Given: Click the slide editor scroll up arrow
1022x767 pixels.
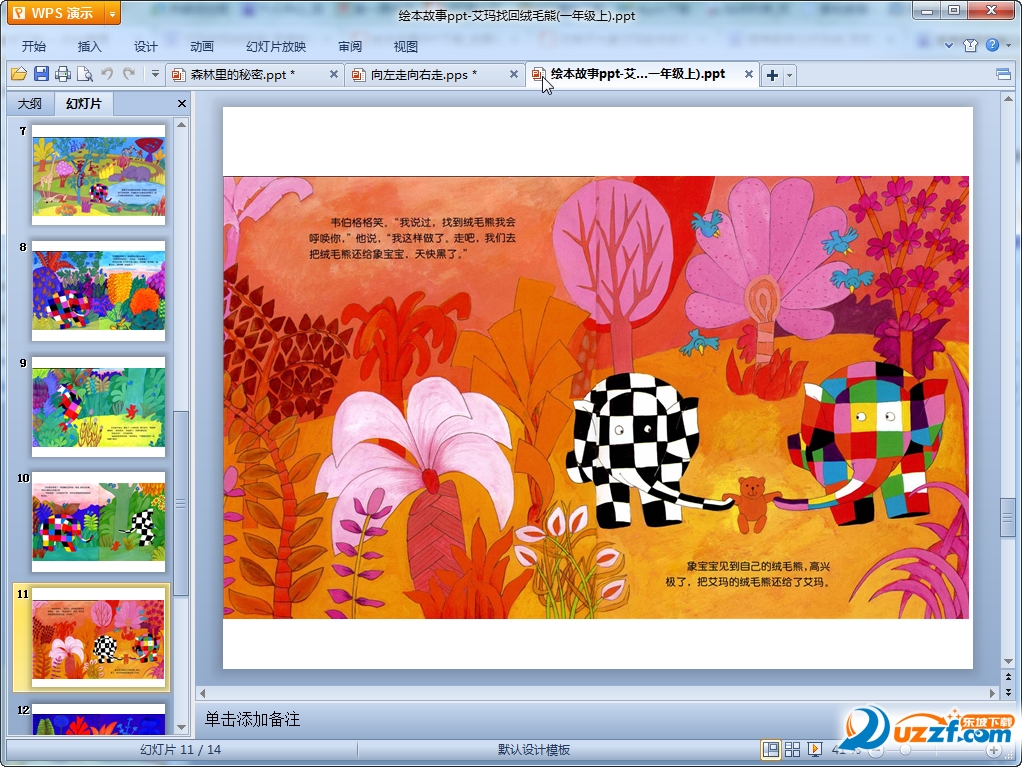Looking at the screenshot, I should [x=1008, y=99].
